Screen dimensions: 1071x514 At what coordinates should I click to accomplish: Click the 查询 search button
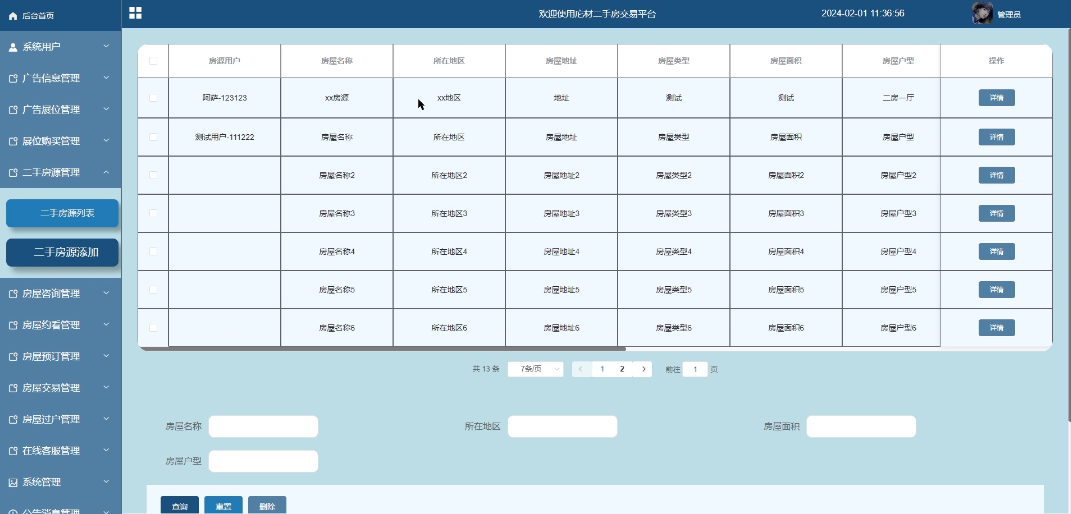click(x=180, y=506)
